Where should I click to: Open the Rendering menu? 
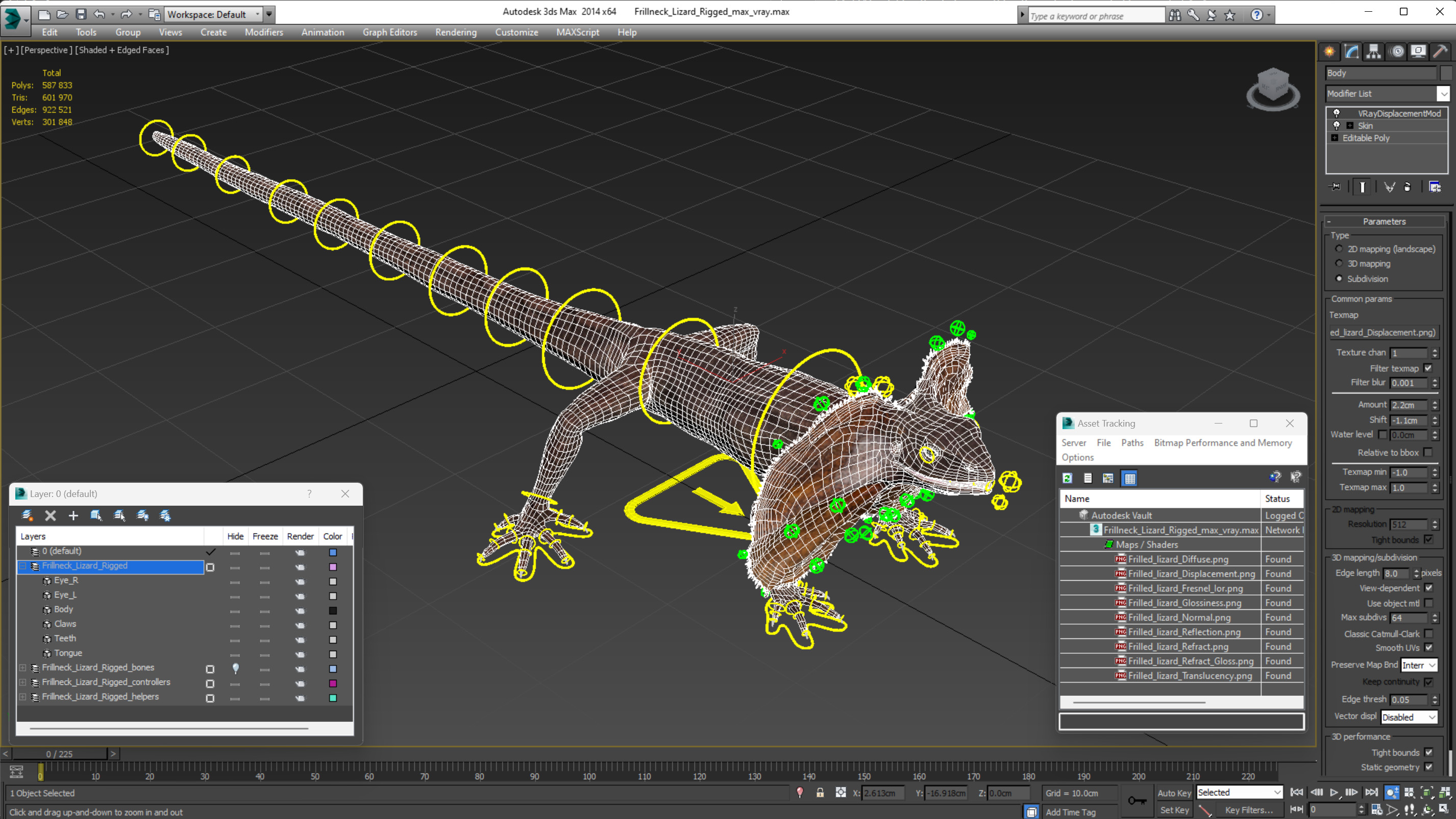tap(456, 32)
